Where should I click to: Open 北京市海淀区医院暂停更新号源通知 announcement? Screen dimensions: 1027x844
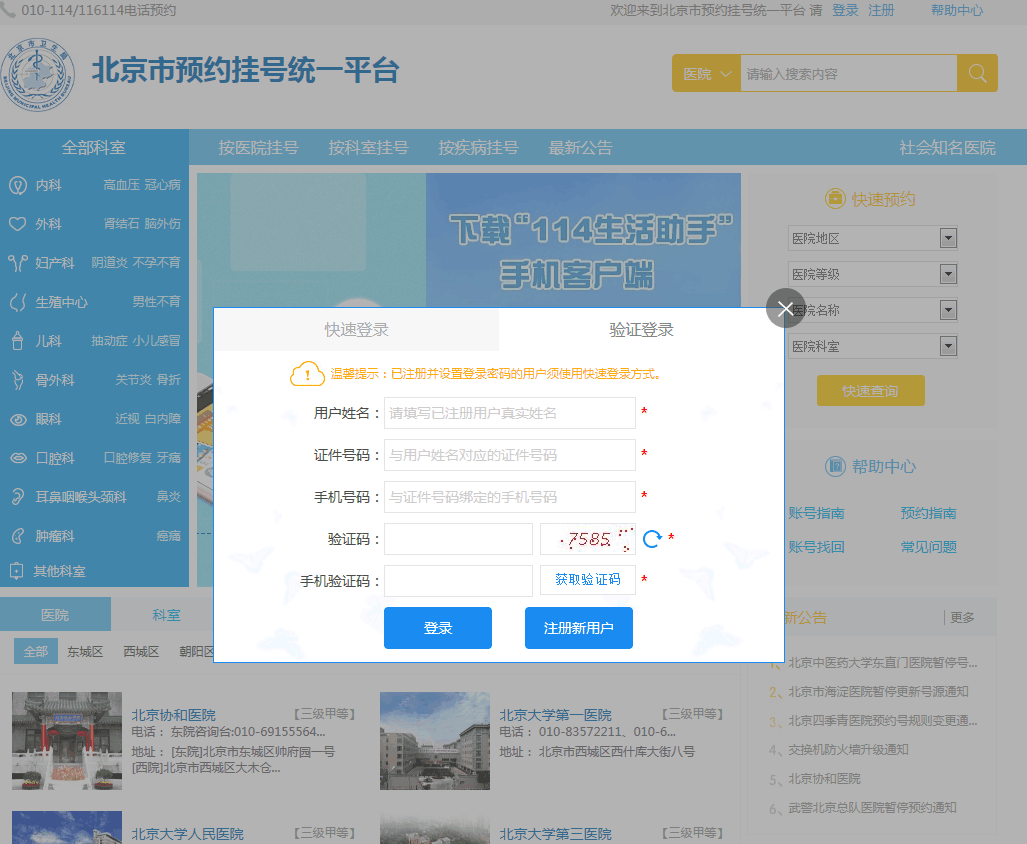click(x=878, y=691)
